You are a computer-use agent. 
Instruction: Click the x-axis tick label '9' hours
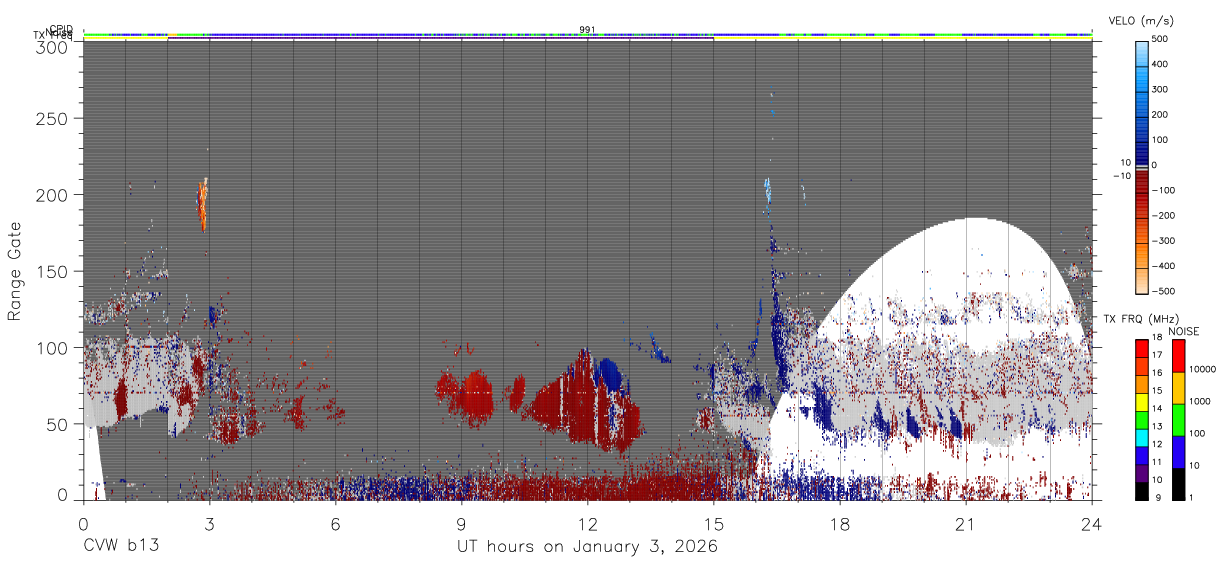(x=461, y=524)
